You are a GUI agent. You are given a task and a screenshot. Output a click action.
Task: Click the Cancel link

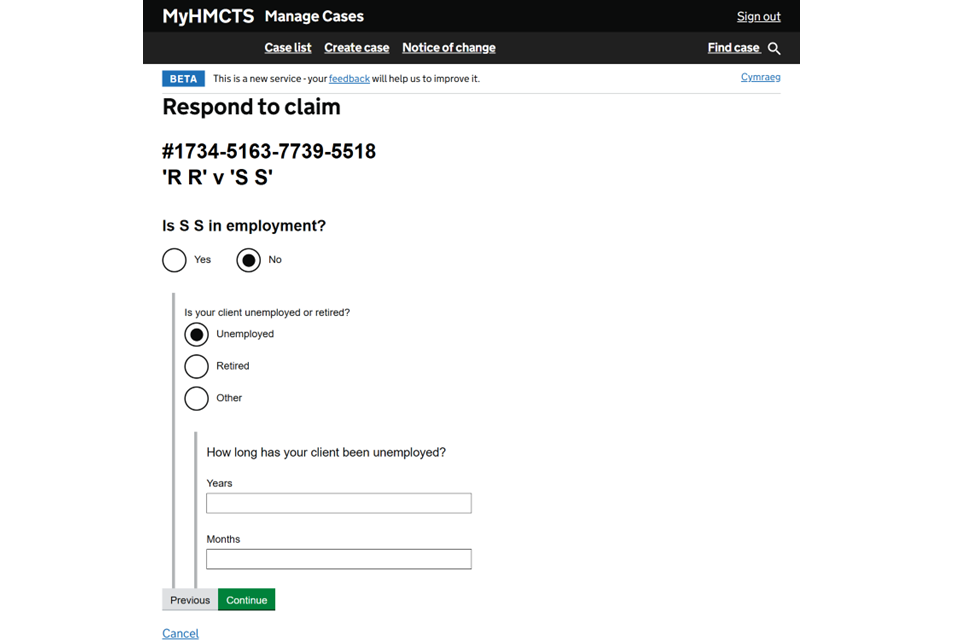pyautogui.click(x=180, y=633)
